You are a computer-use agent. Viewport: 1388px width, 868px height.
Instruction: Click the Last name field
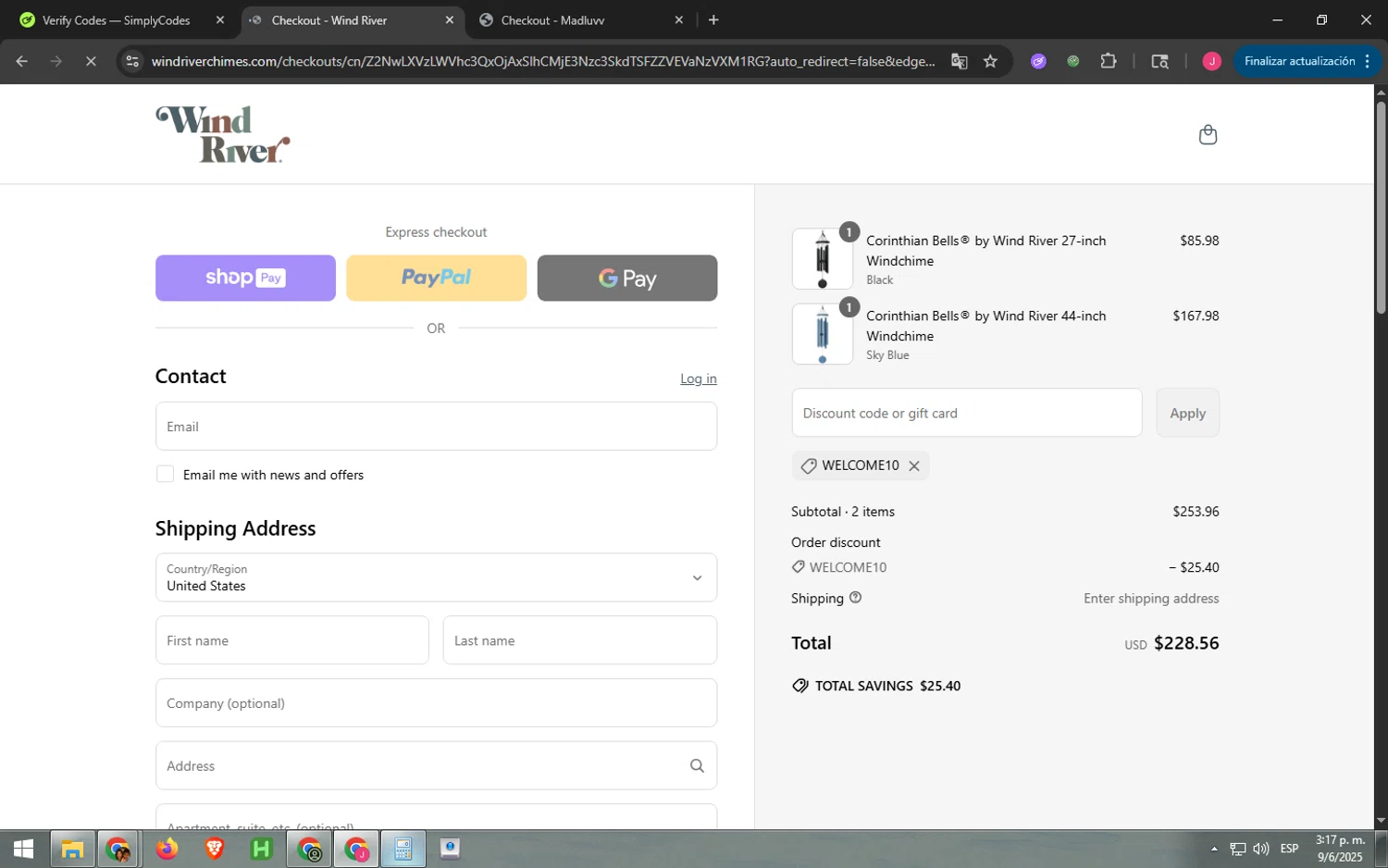tap(580, 640)
